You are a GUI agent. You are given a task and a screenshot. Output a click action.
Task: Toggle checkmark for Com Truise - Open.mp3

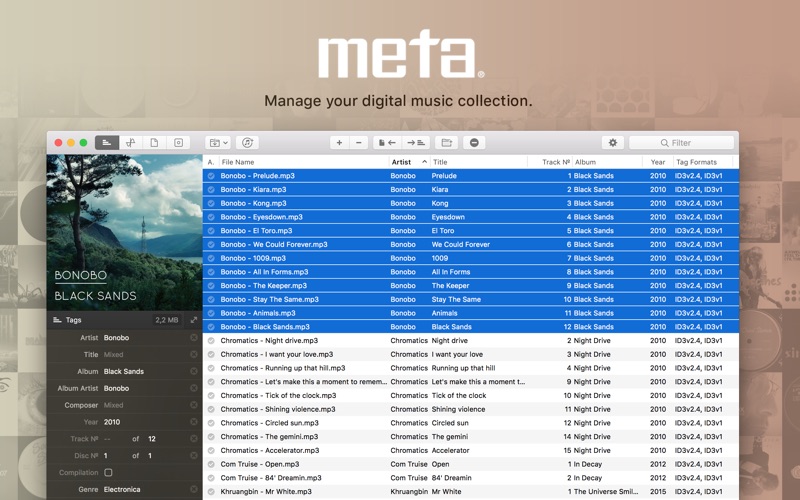(211, 464)
